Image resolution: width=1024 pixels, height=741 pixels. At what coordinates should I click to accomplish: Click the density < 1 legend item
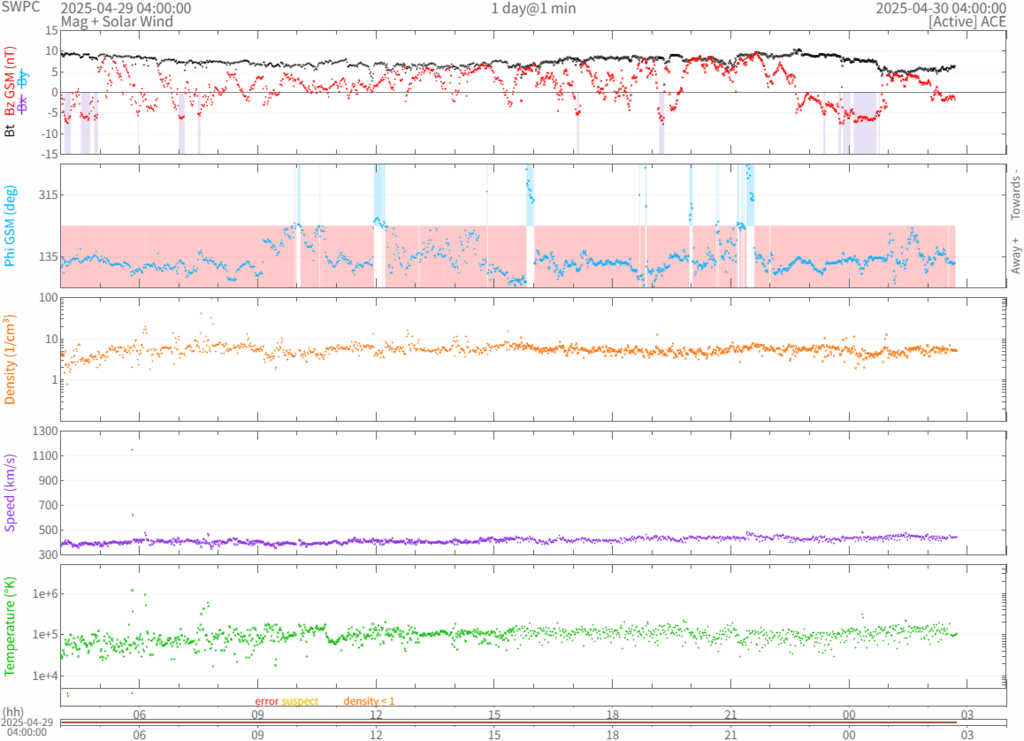[369, 701]
